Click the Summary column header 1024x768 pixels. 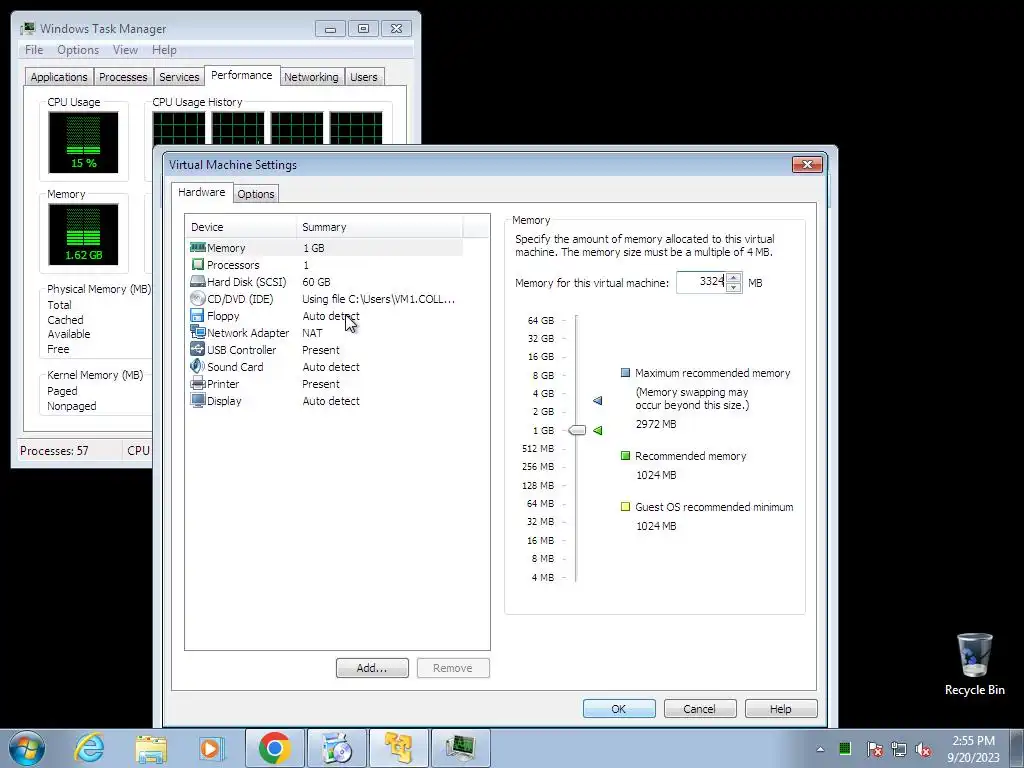pos(379,227)
